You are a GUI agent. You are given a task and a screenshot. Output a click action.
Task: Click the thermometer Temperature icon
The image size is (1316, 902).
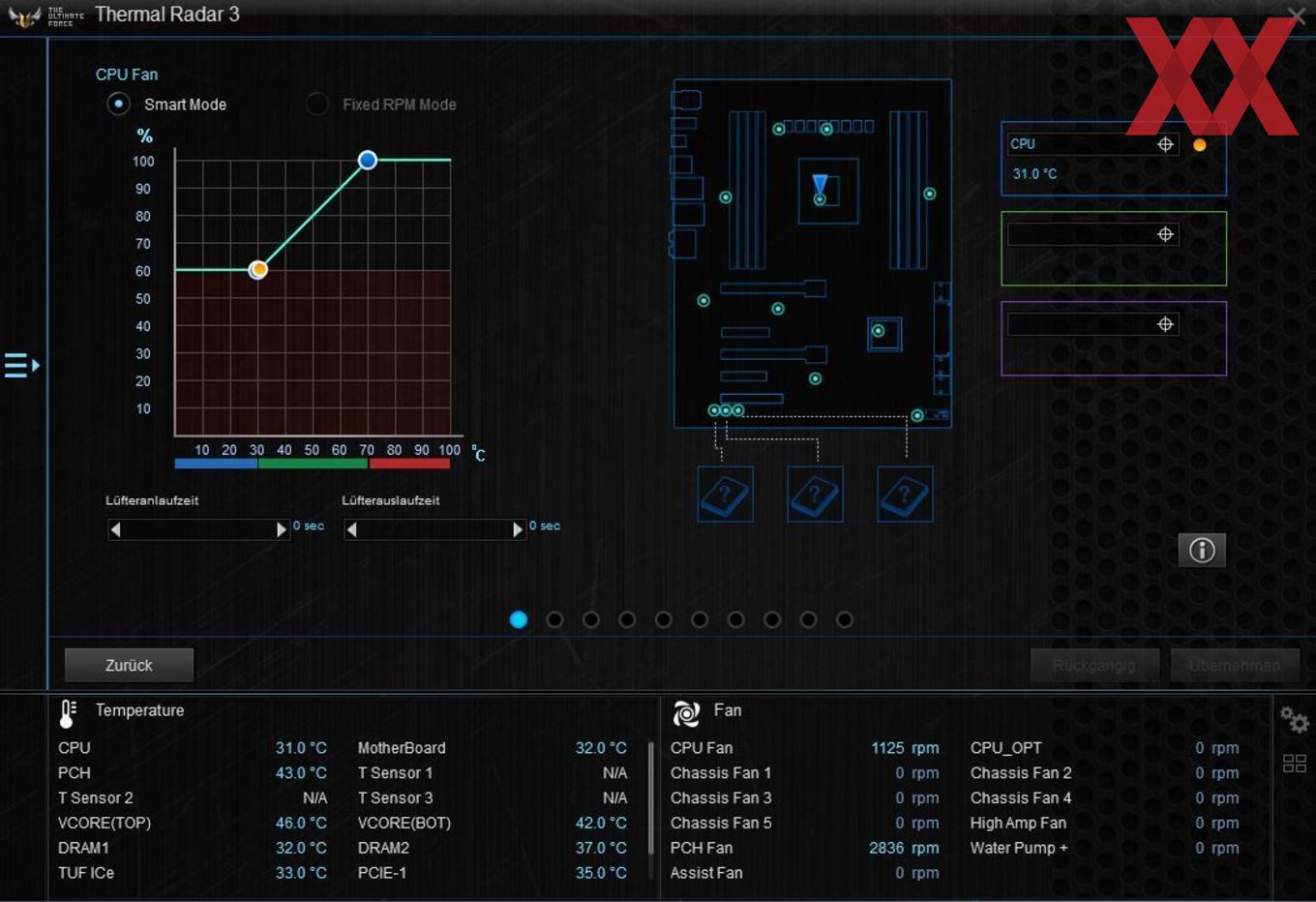point(68,713)
